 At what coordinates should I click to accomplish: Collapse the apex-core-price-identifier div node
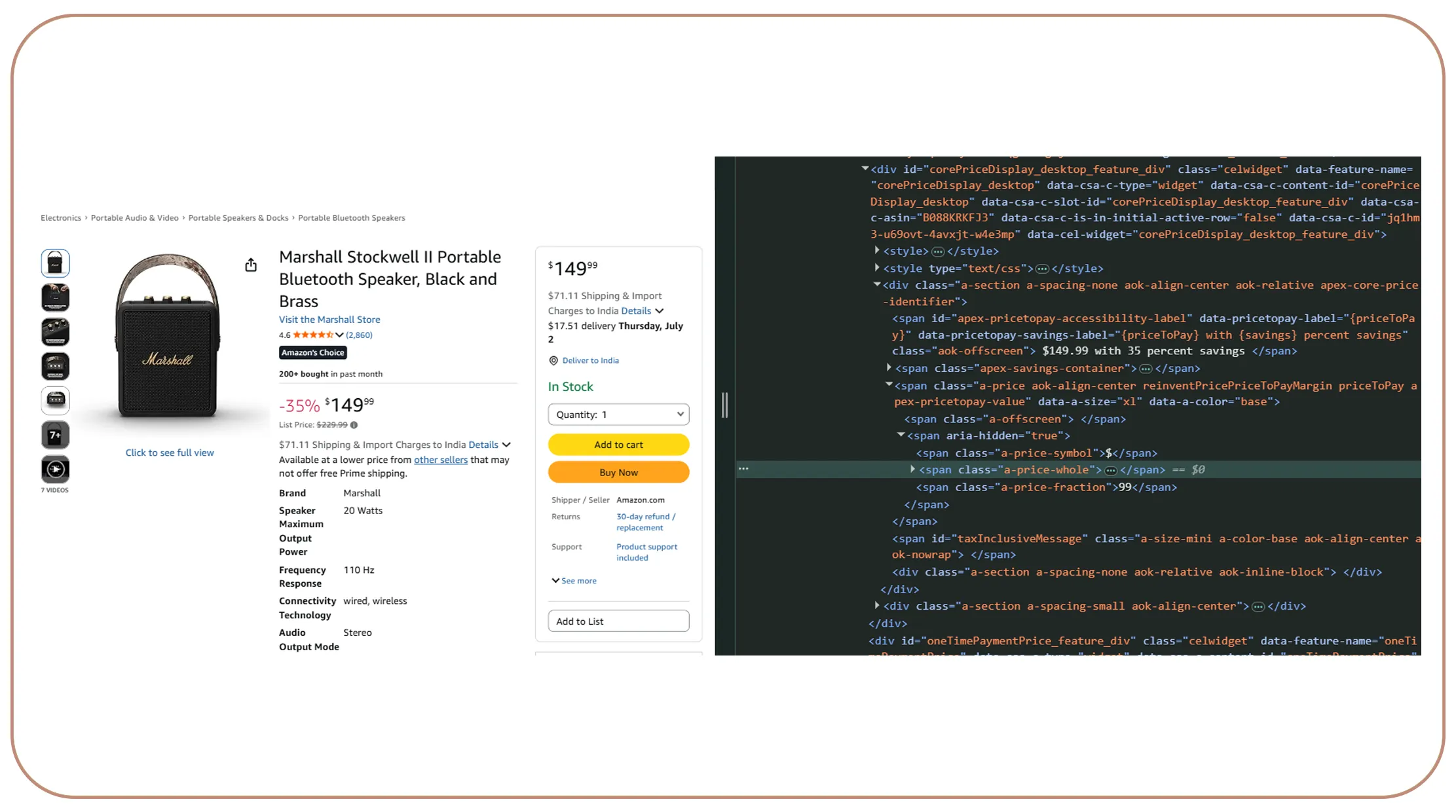point(877,285)
